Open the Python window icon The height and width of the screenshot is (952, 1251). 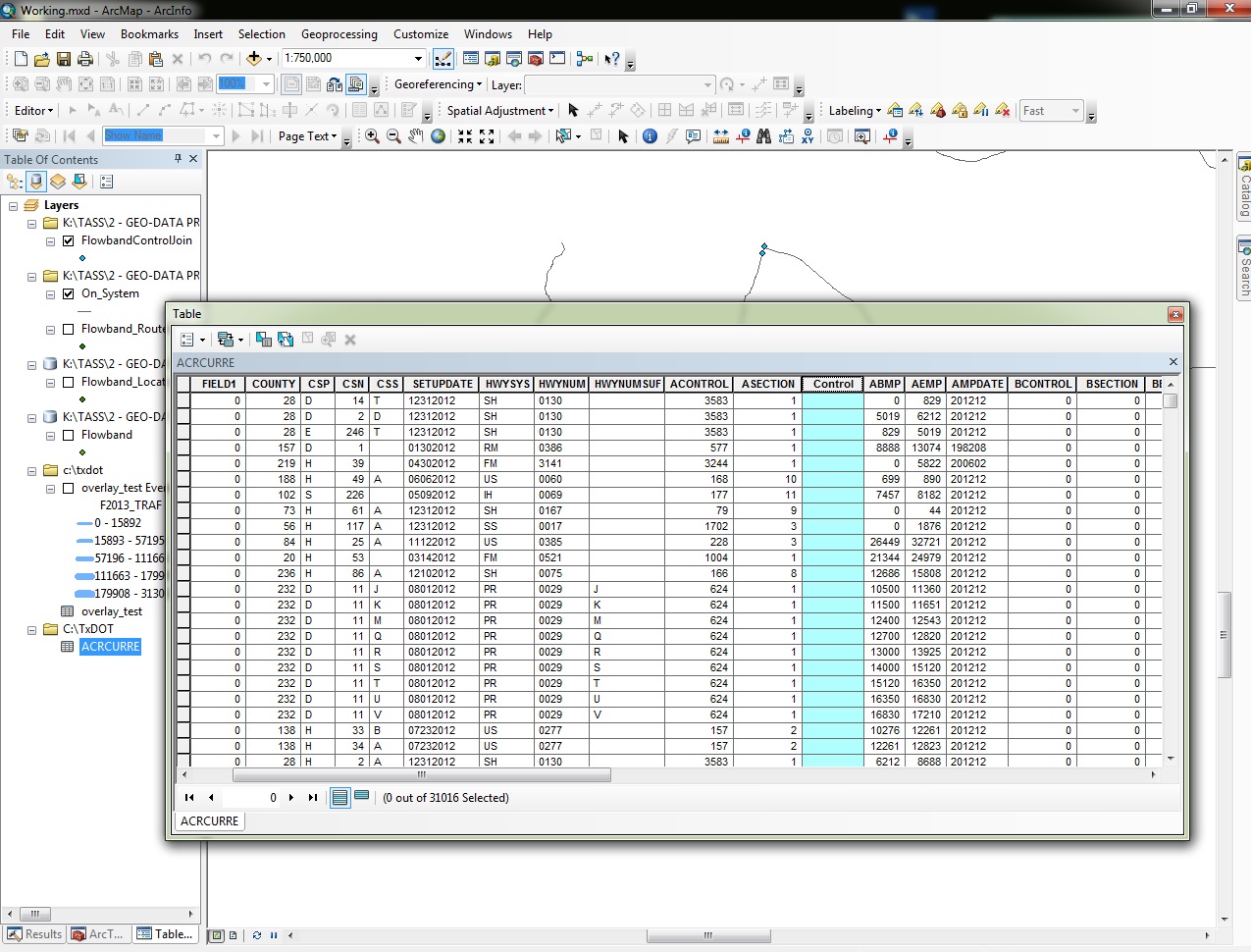point(557,59)
